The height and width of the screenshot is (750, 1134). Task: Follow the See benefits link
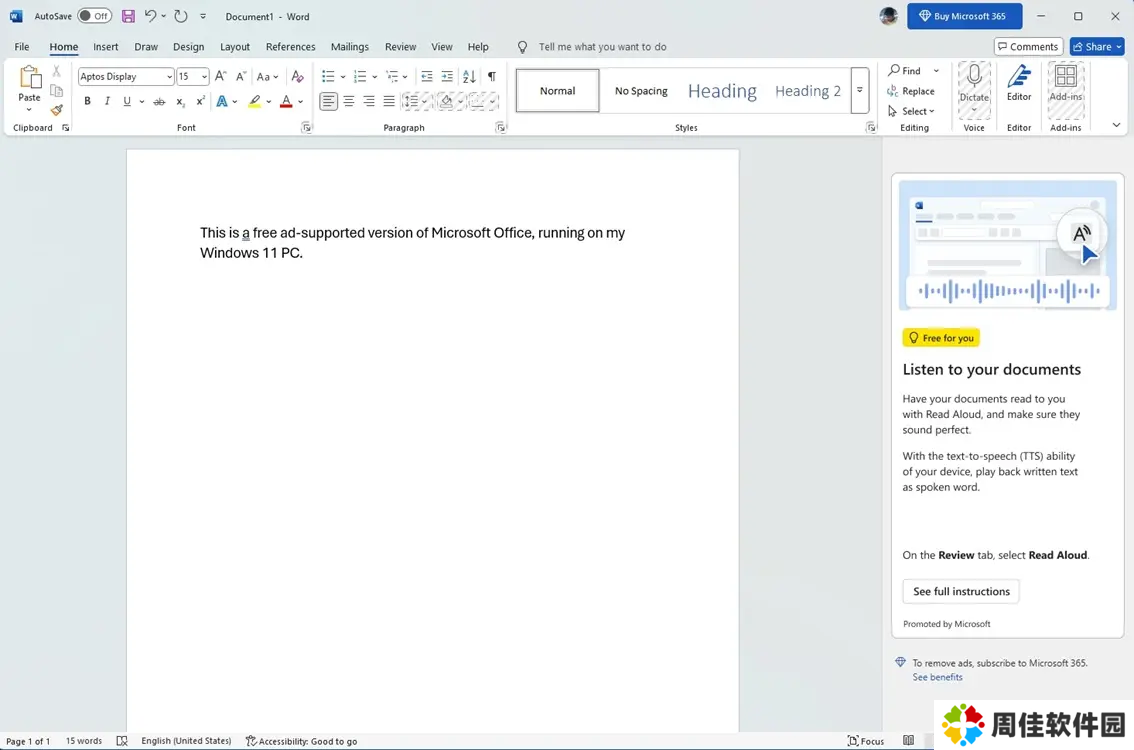click(937, 677)
